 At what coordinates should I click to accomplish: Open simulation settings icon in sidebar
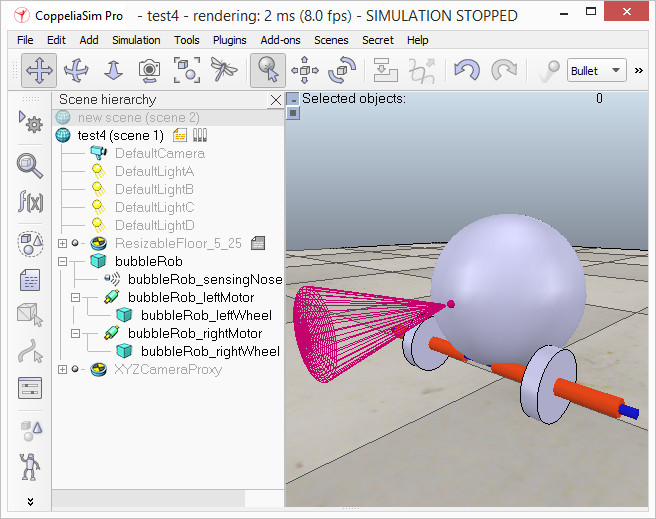point(30,121)
